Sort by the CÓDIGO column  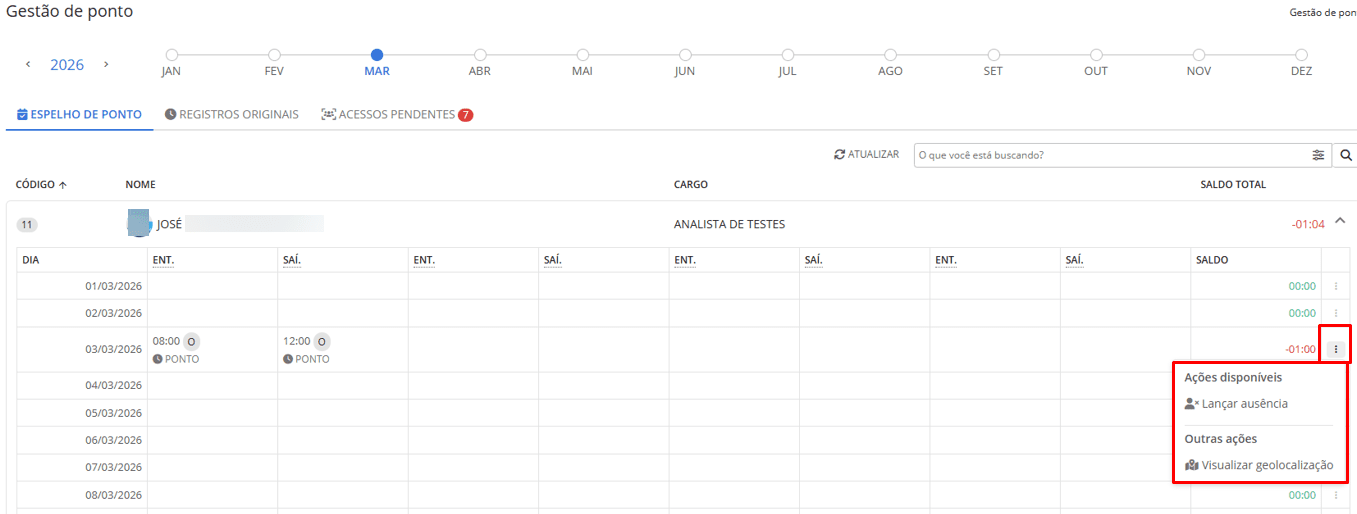pos(42,185)
